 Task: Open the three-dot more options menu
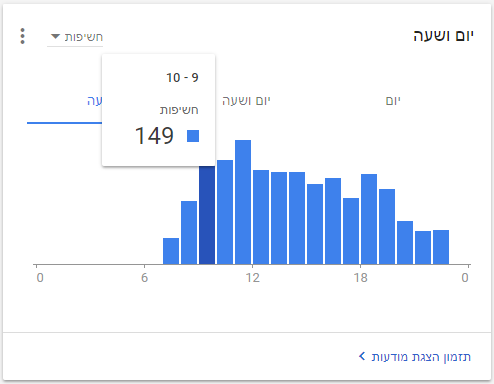(x=22, y=36)
